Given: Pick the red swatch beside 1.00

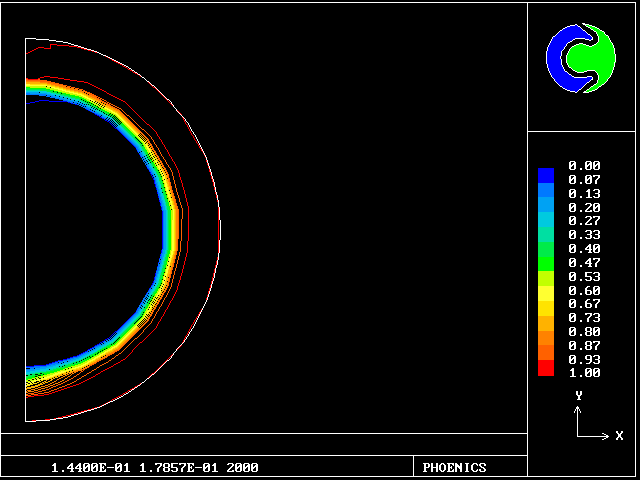Looking at the screenshot, I should pyautogui.click(x=545, y=369).
